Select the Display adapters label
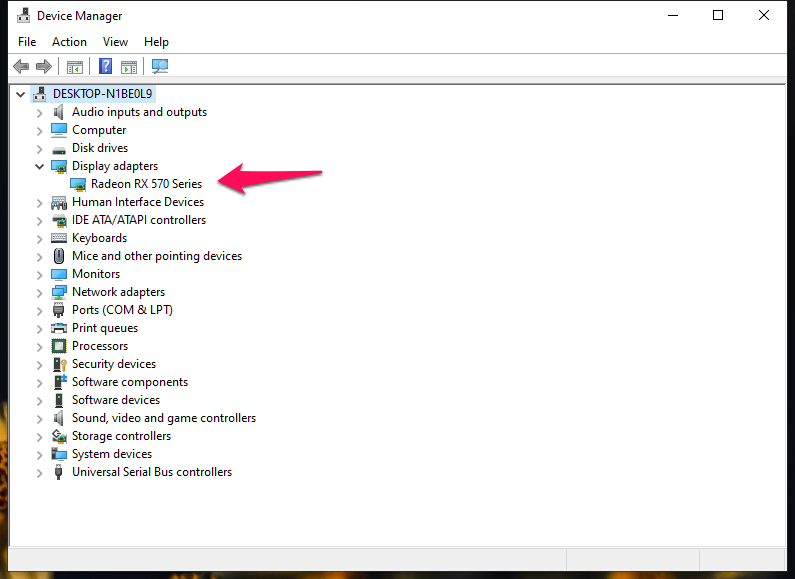 (x=115, y=166)
